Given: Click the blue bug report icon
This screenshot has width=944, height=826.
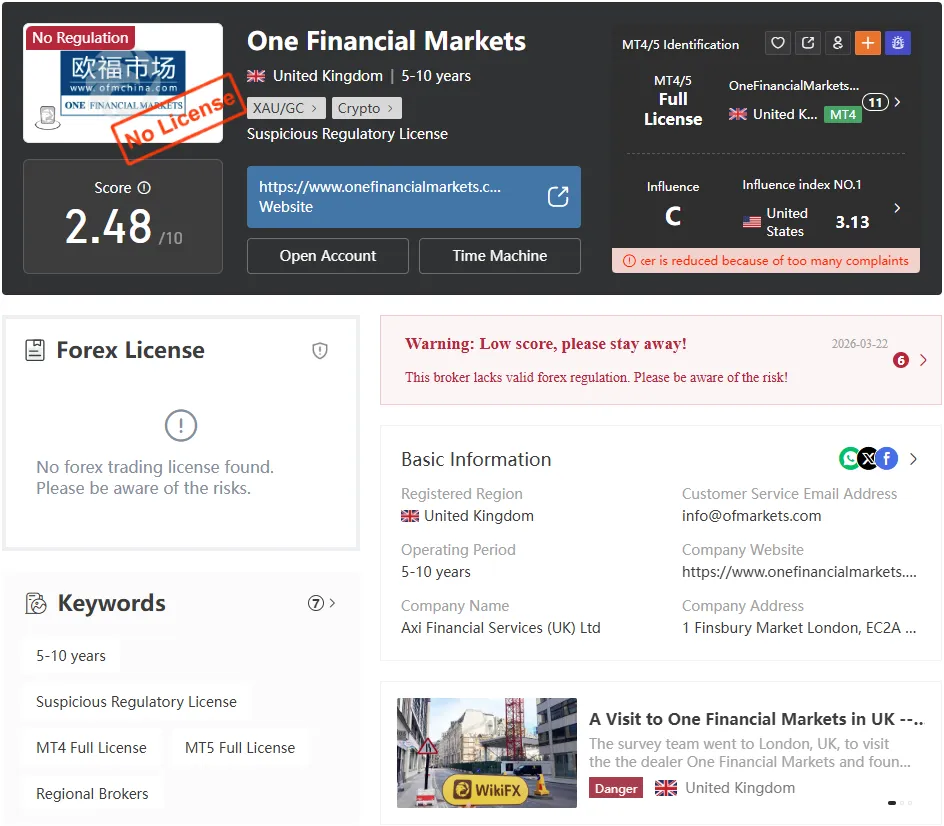Looking at the screenshot, I should pos(898,43).
